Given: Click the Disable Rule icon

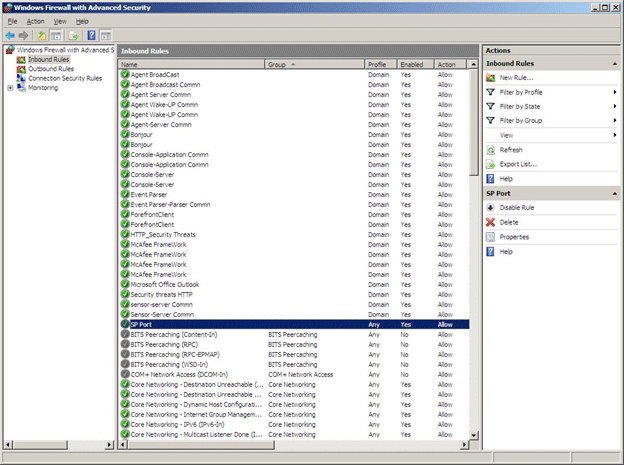Looking at the screenshot, I should tap(490, 207).
